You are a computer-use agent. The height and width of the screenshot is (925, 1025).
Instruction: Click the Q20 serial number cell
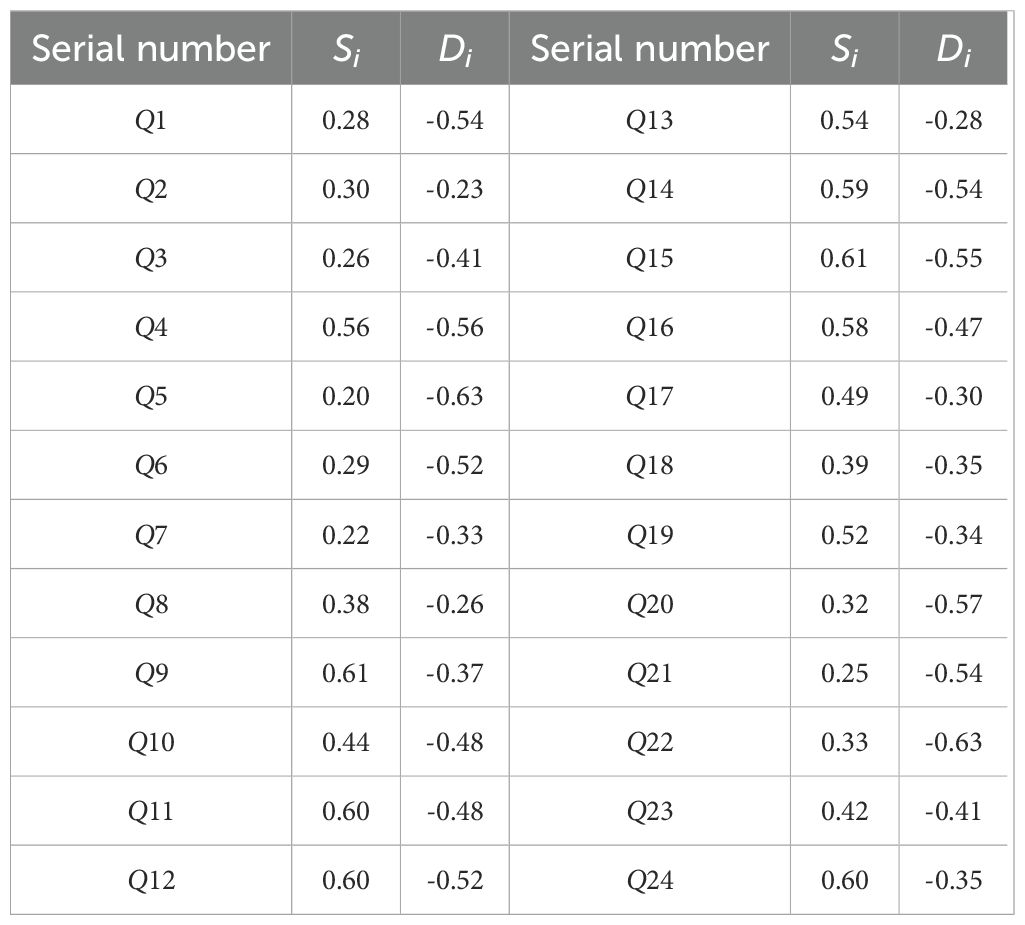tap(649, 604)
